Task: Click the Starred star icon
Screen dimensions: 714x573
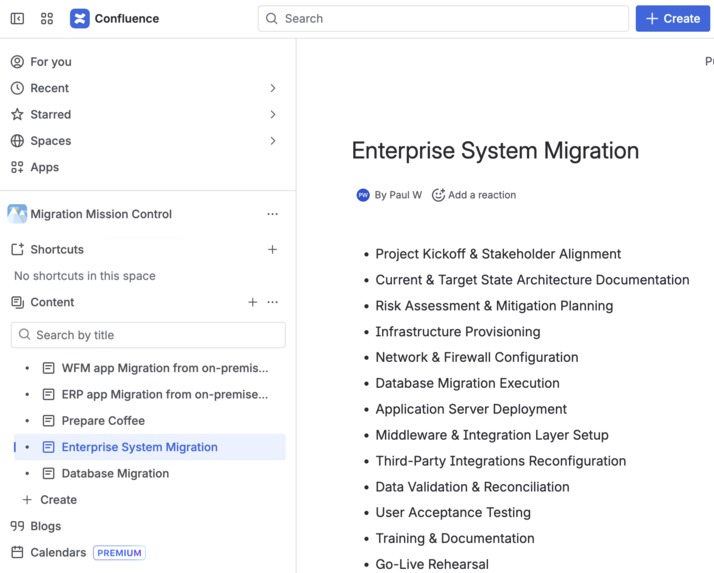Action: (x=17, y=114)
